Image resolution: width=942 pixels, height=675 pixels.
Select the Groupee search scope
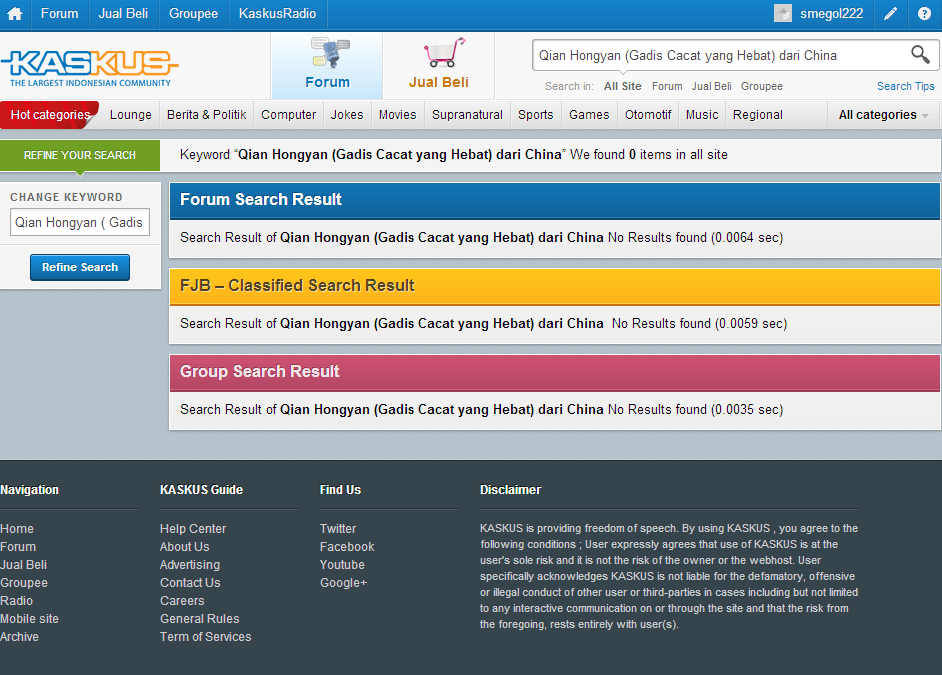tap(762, 86)
